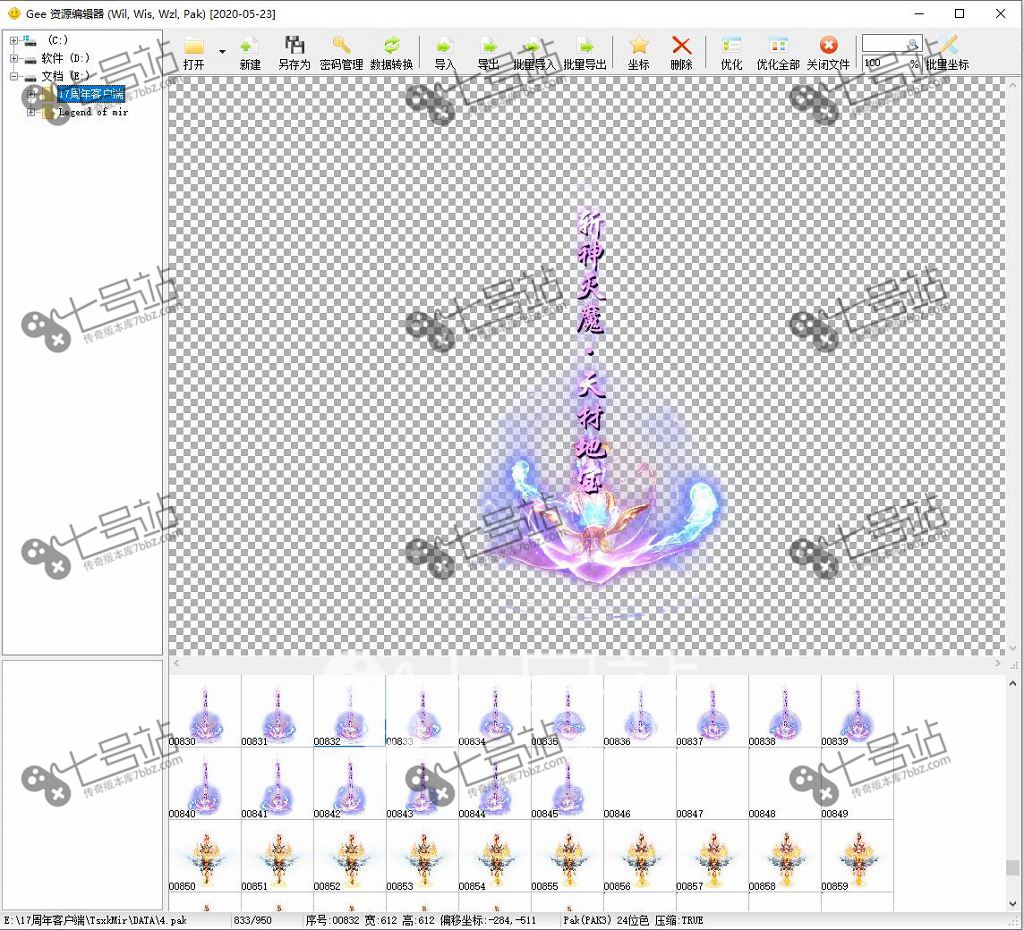1024x930 pixels.
Task: Click the magnifier search input field
Action: coord(891,44)
